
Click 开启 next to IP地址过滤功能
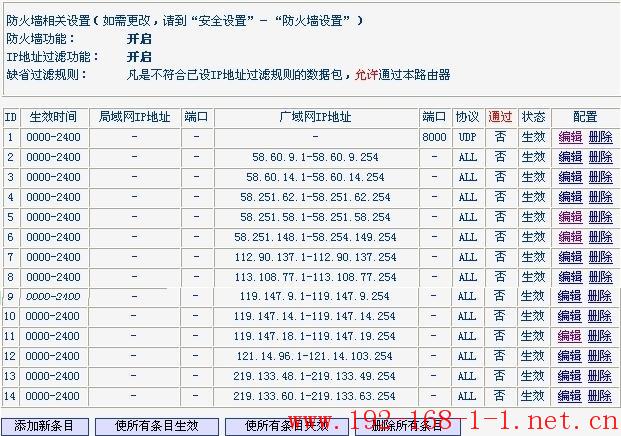click(x=139, y=57)
